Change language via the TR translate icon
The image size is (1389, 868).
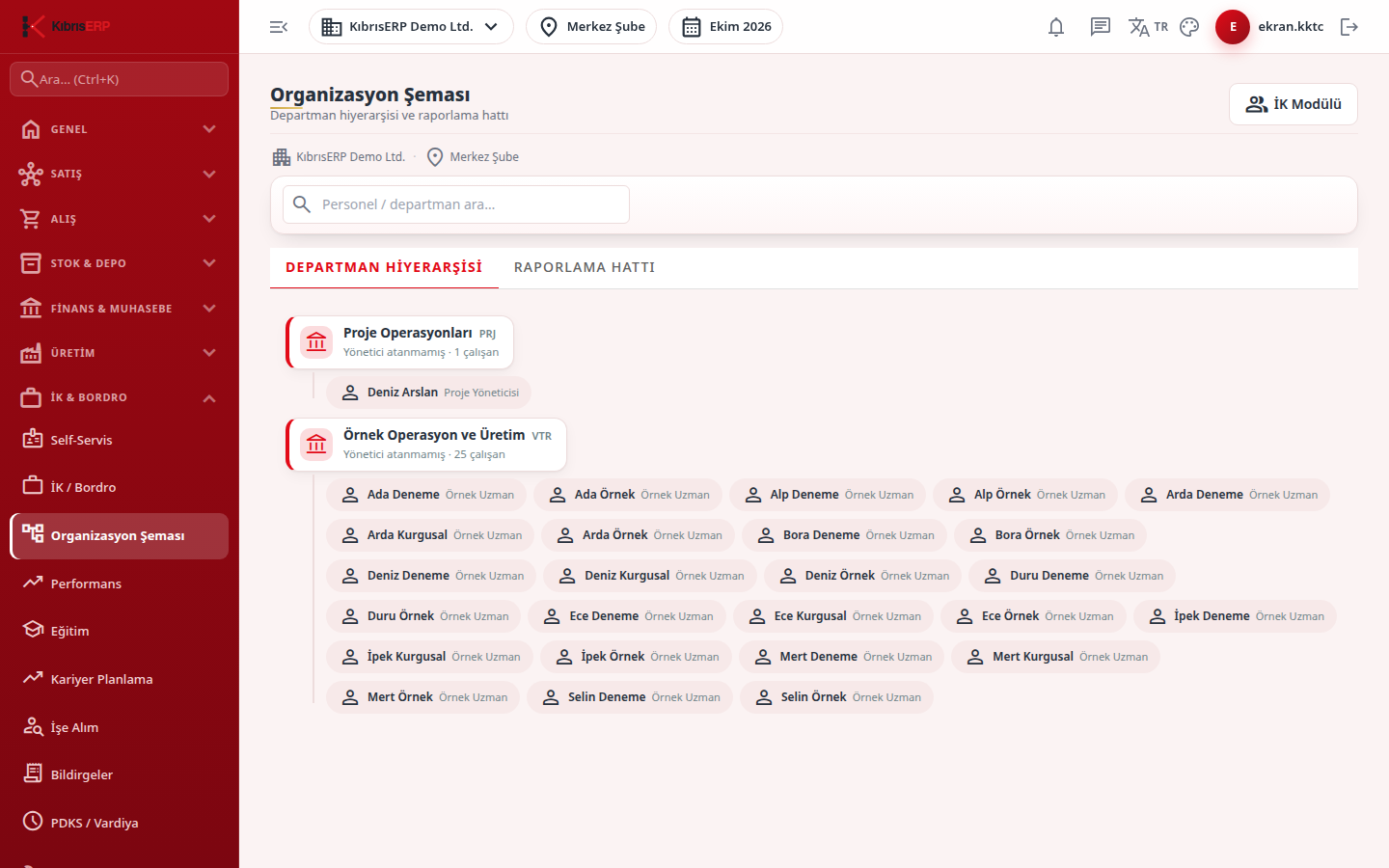click(1148, 27)
